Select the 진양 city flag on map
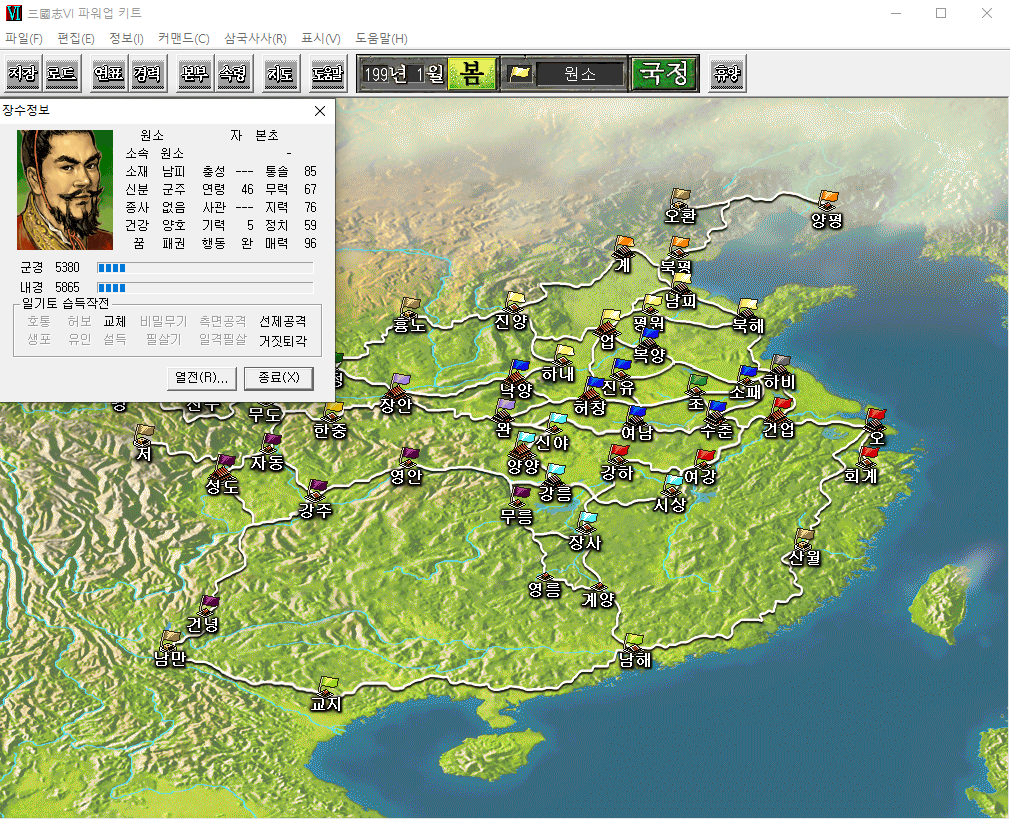This screenshot has height=820, width=1010. (x=515, y=301)
